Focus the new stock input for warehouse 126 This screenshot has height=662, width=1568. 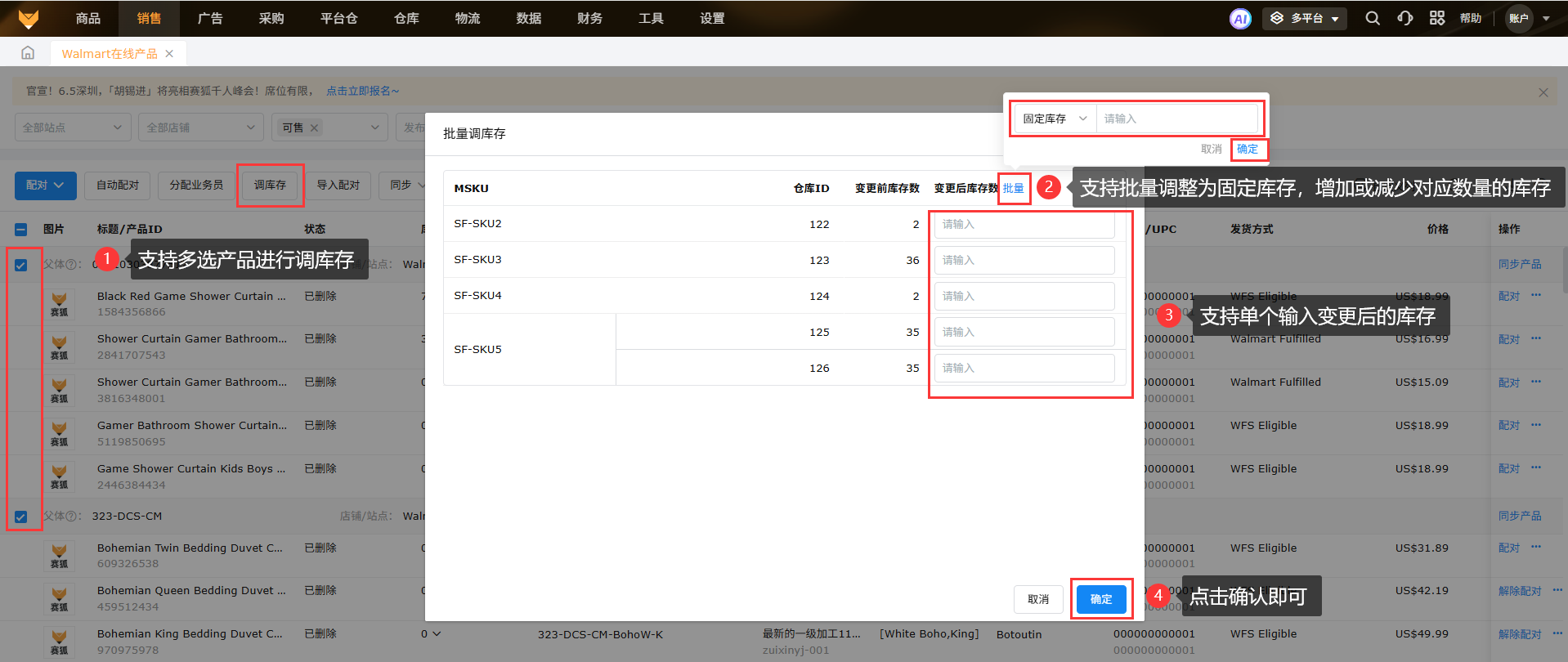click(1024, 368)
